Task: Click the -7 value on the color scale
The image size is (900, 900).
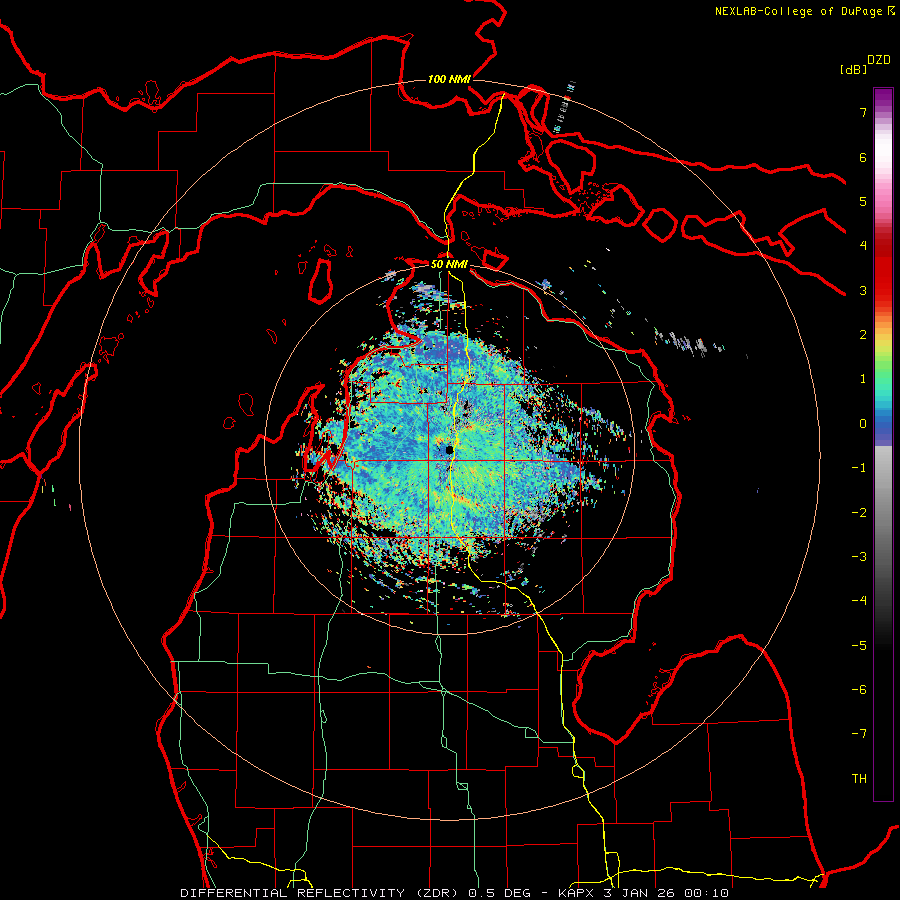Action: click(859, 734)
